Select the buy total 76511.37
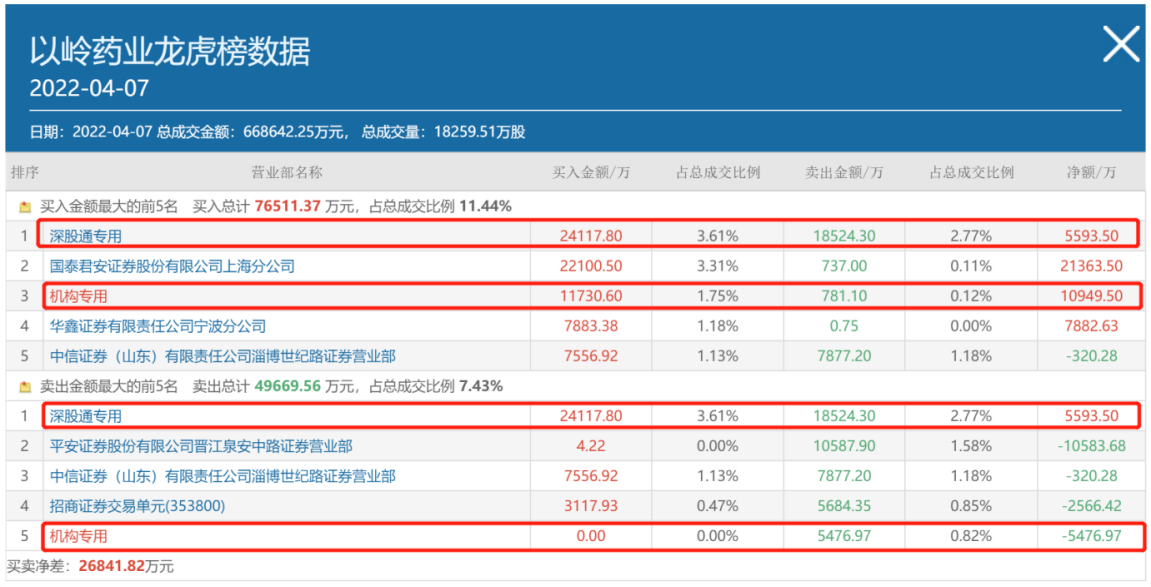1151x587 pixels. point(288,207)
